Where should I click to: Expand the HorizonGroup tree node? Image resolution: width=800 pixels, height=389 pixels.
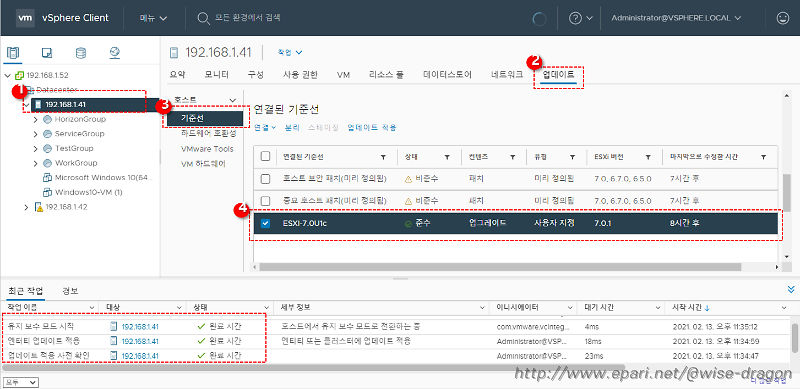[35, 119]
